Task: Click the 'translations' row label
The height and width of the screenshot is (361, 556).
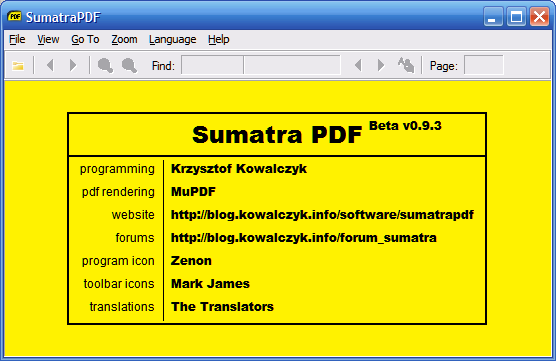Action: click(x=122, y=307)
